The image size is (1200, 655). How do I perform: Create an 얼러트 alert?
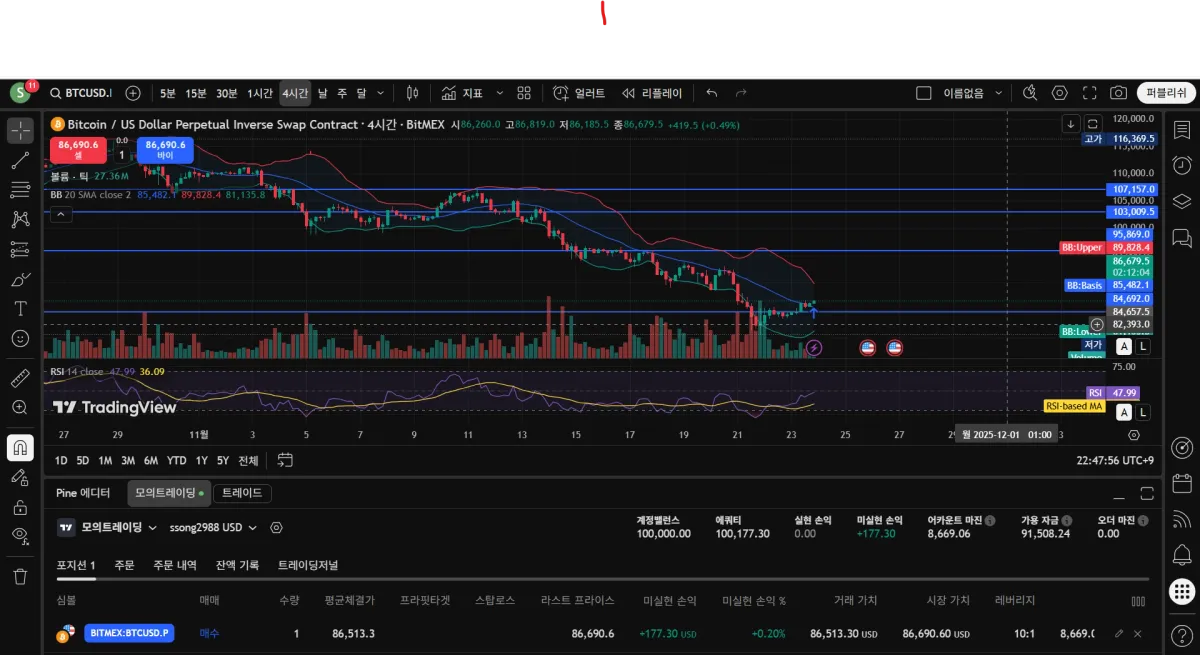(579, 93)
